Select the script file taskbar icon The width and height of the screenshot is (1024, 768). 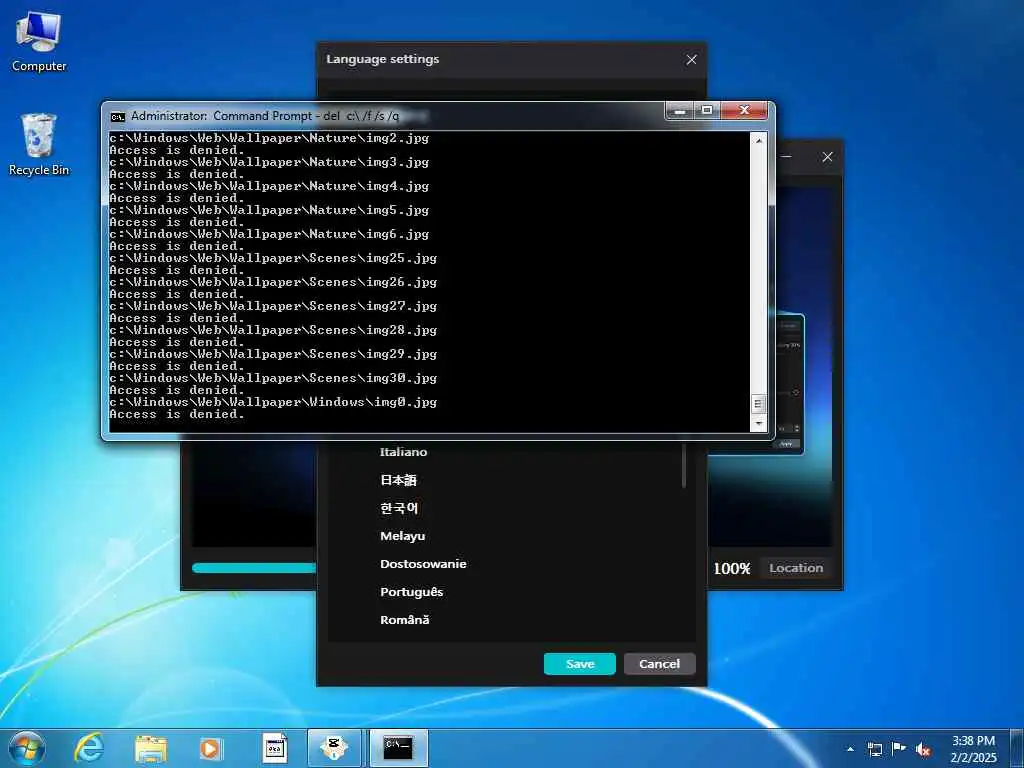pos(274,749)
